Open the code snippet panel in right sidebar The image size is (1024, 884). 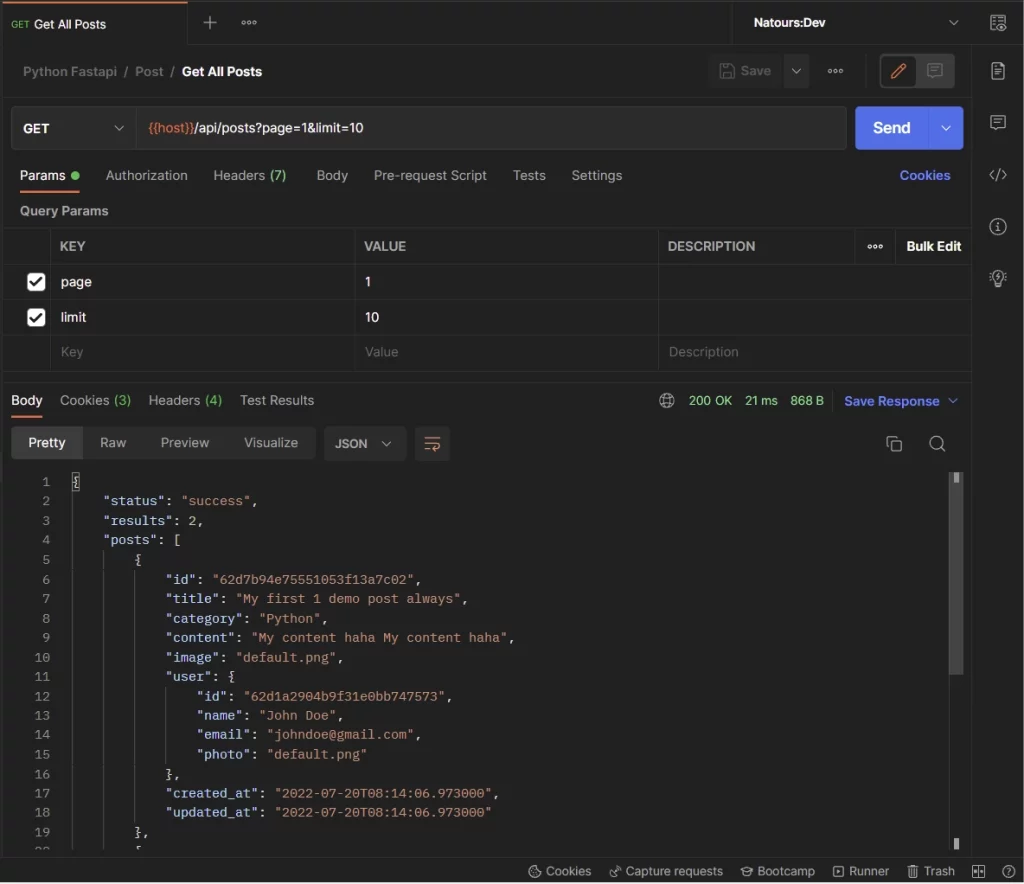tap(997, 174)
